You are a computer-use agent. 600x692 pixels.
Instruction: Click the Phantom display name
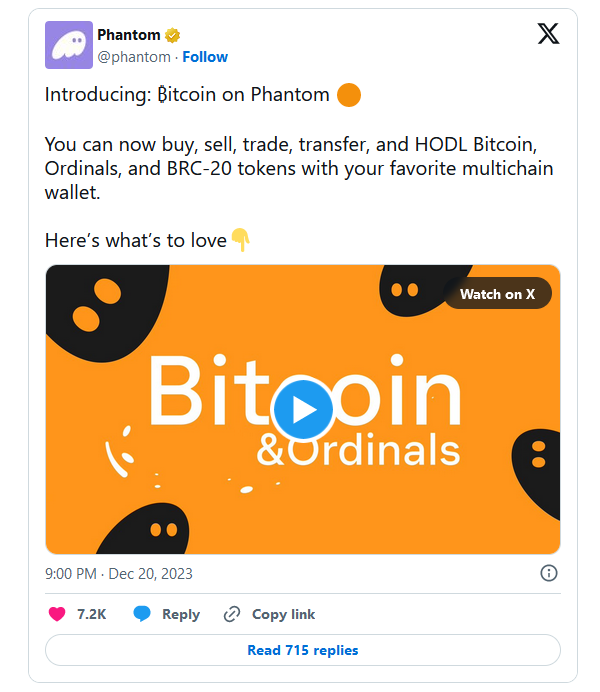click(x=129, y=36)
